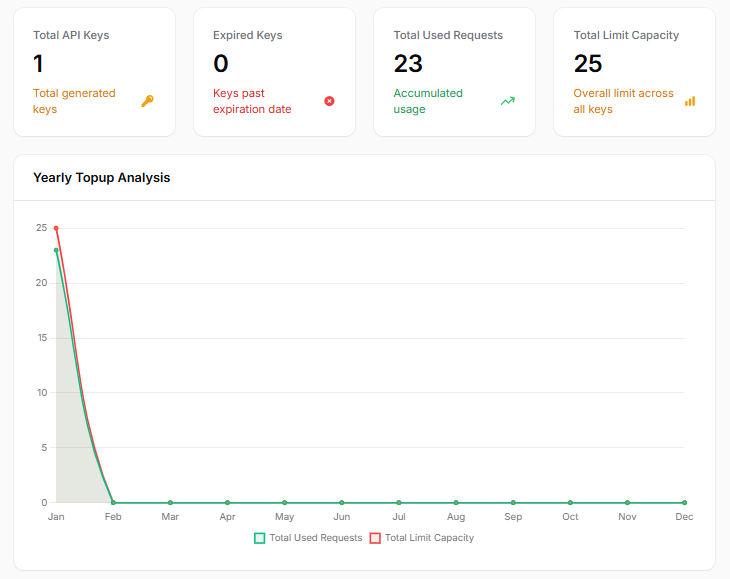Click the red legend swatch box

pos(376,538)
